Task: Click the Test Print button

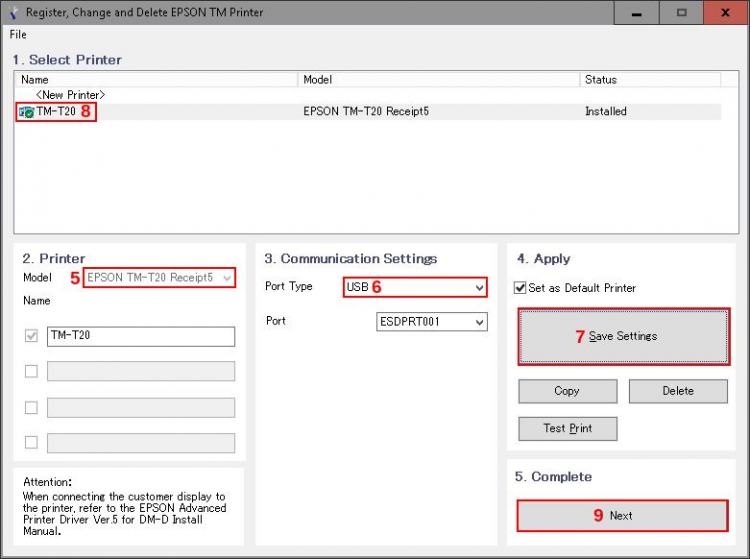Action: (568, 428)
